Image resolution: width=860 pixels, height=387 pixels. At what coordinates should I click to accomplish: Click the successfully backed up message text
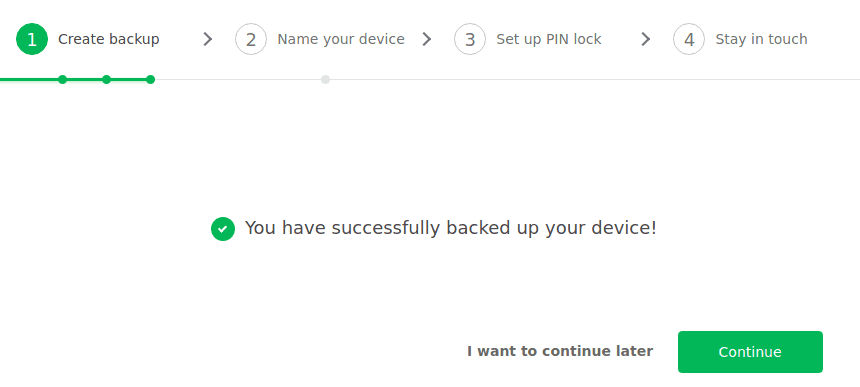point(450,228)
